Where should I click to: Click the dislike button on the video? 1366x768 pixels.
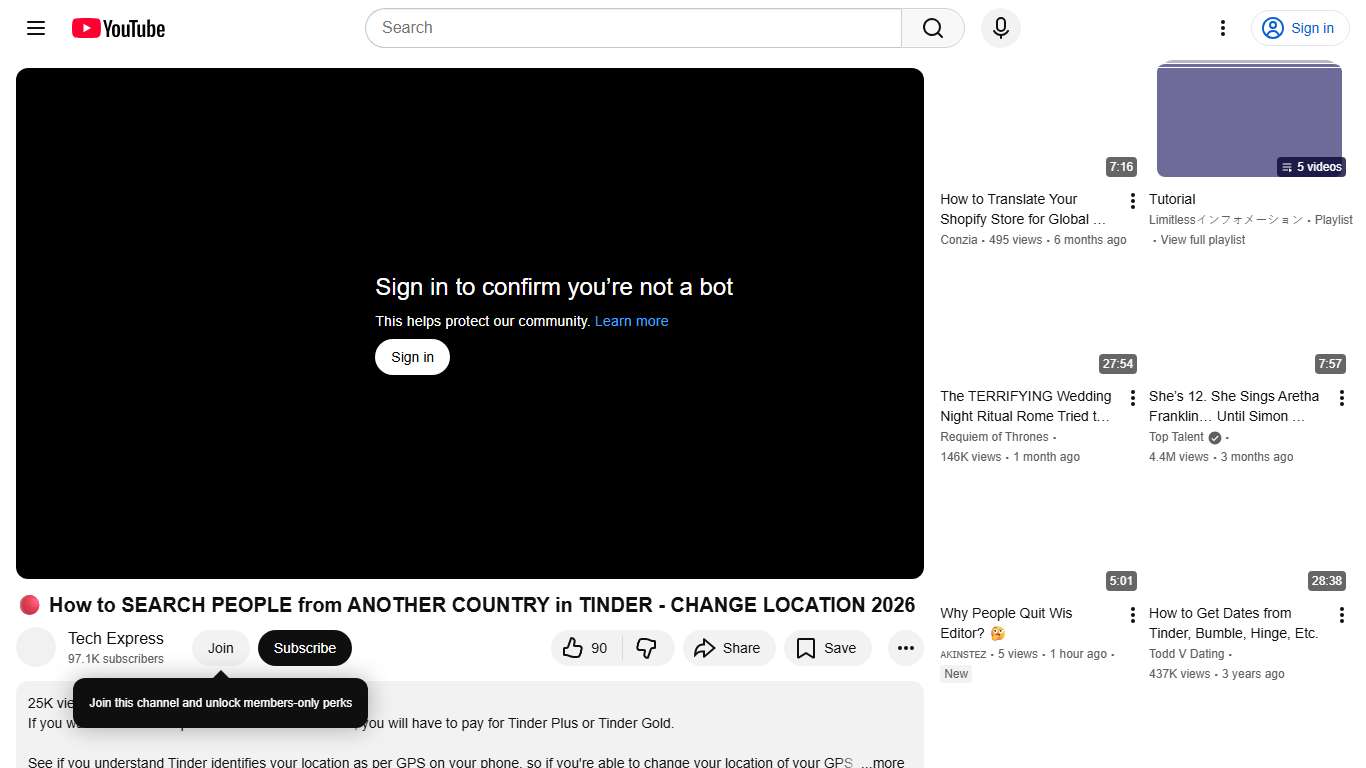coord(648,648)
